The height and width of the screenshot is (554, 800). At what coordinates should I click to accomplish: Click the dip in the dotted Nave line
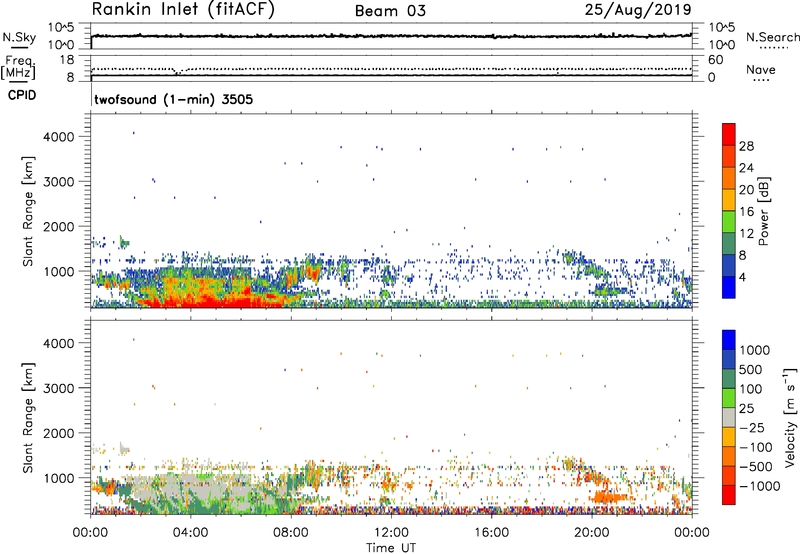pyautogui.click(x=178, y=72)
